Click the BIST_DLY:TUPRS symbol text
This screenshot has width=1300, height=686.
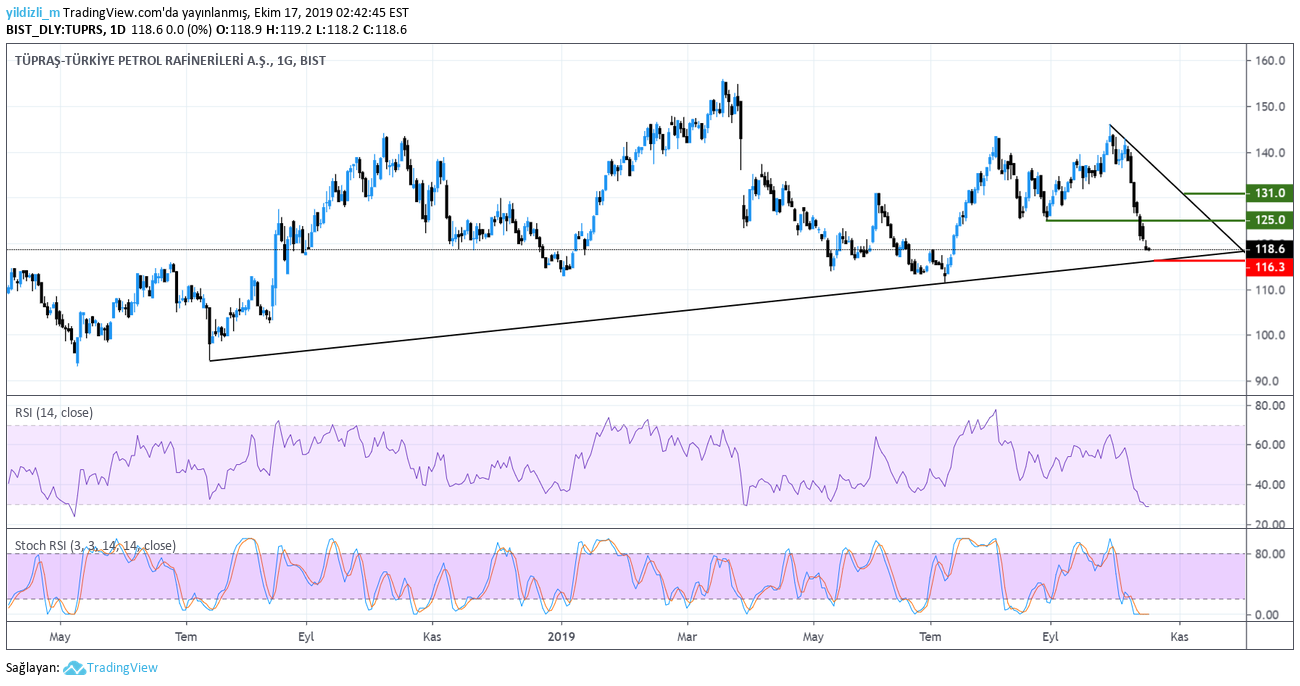click(55, 30)
